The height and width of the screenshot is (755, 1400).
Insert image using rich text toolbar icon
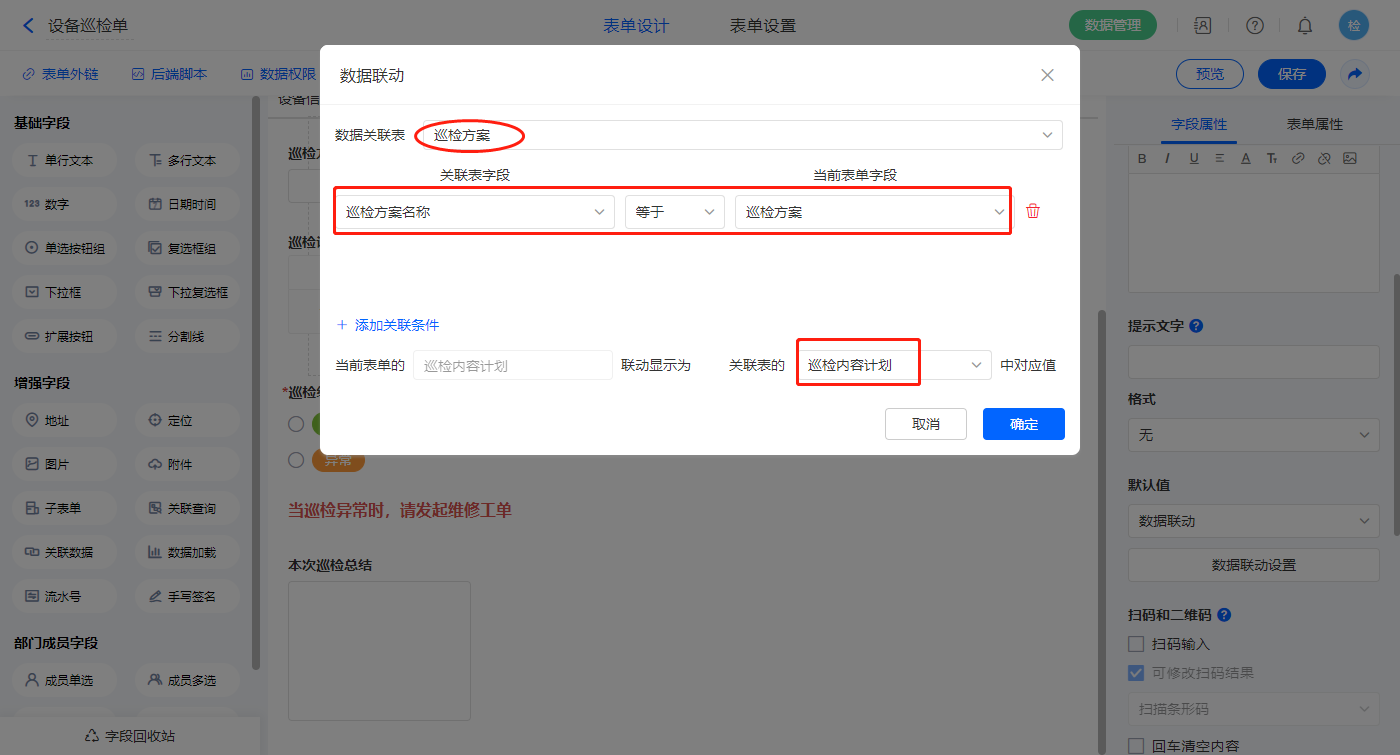(x=1349, y=158)
